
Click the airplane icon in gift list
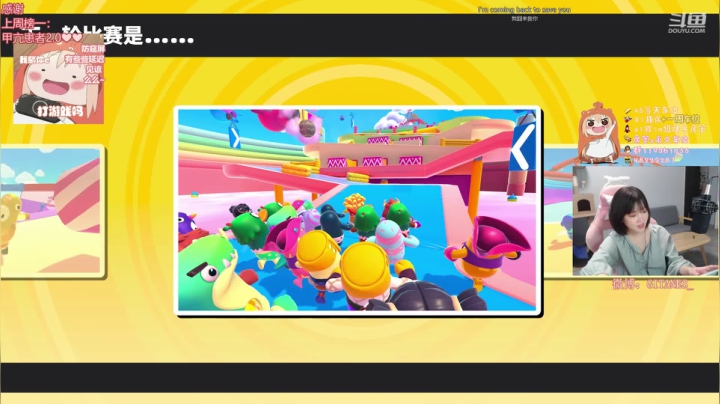(628, 119)
